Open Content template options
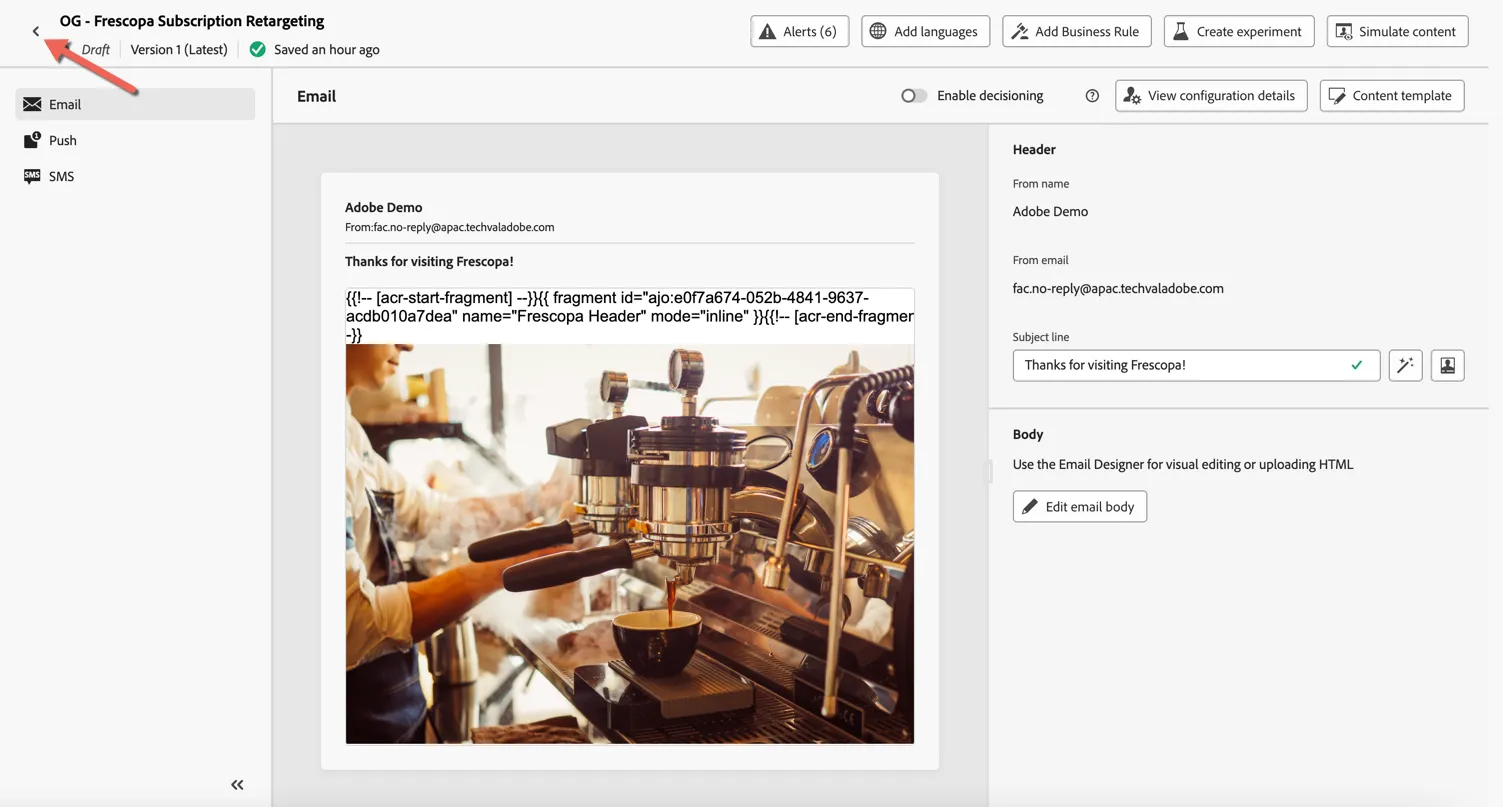 (x=1392, y=96)
